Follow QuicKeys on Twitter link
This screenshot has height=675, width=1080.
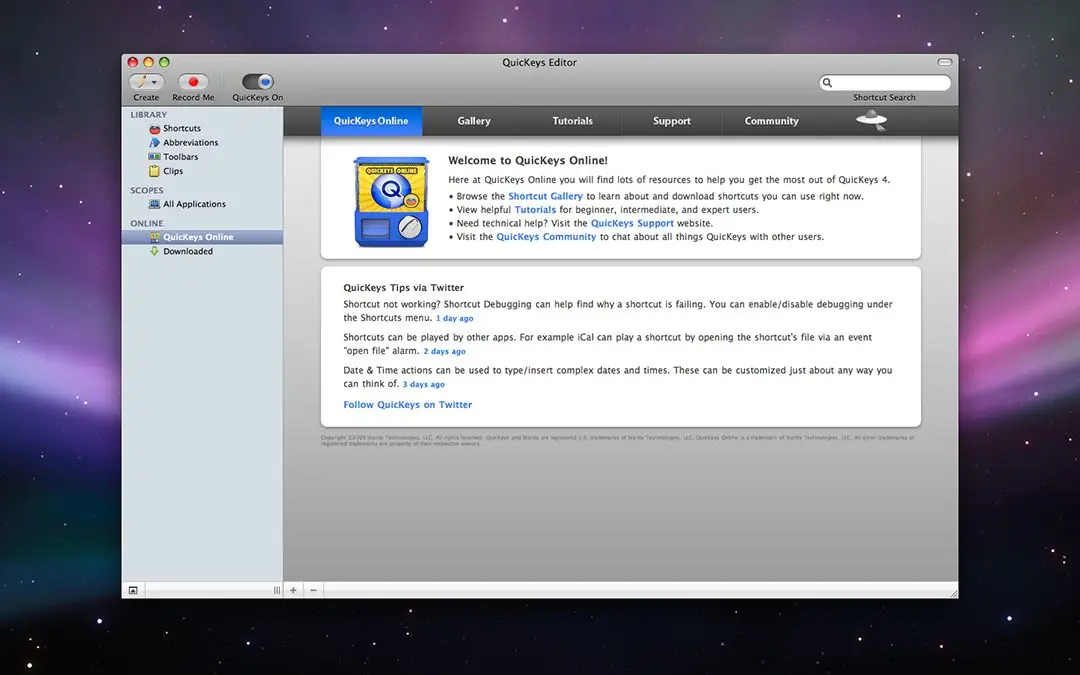tap(407, 405)
